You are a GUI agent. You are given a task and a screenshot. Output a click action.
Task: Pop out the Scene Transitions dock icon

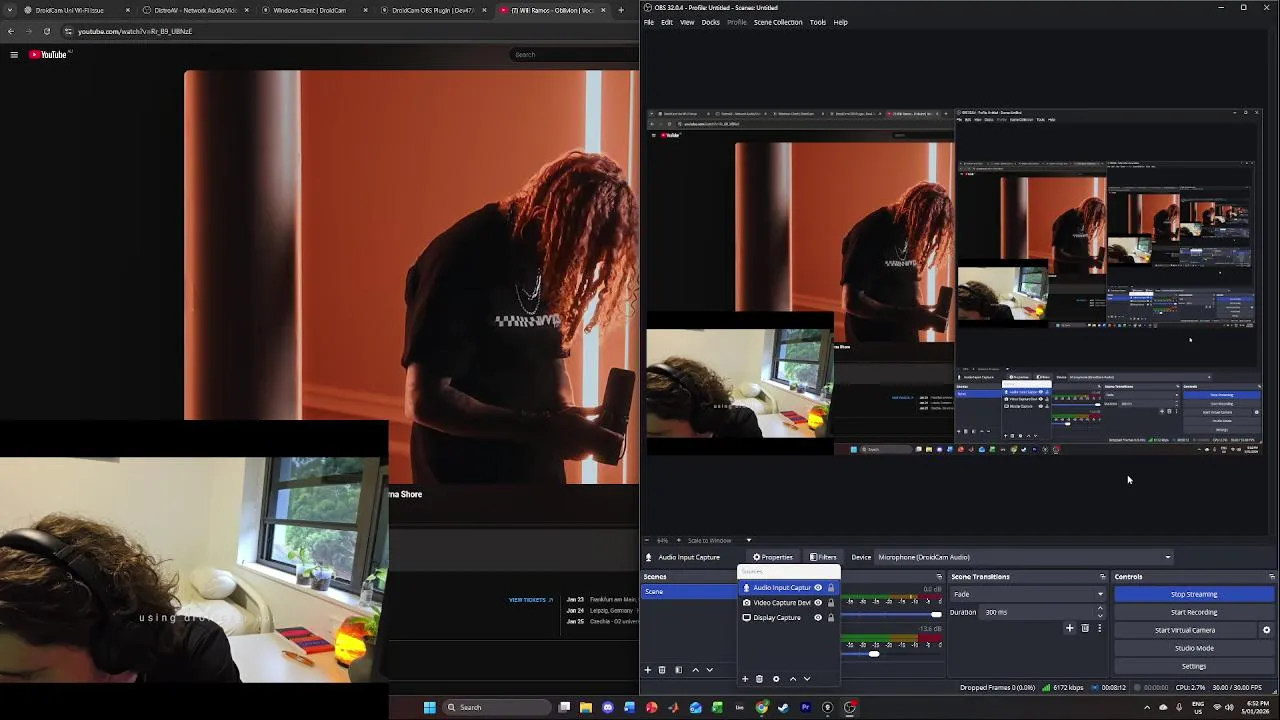tap(1102, 577)
